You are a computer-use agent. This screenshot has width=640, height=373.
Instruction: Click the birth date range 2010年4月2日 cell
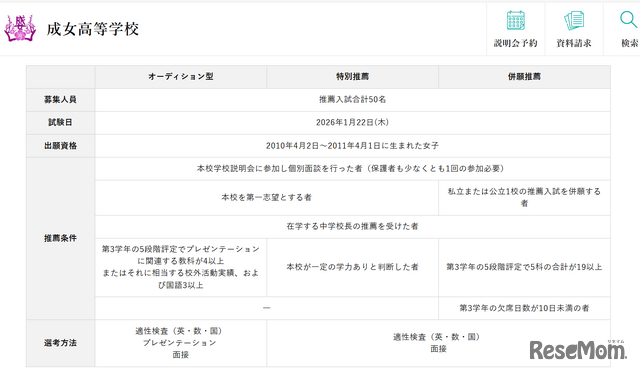(353, 146)
